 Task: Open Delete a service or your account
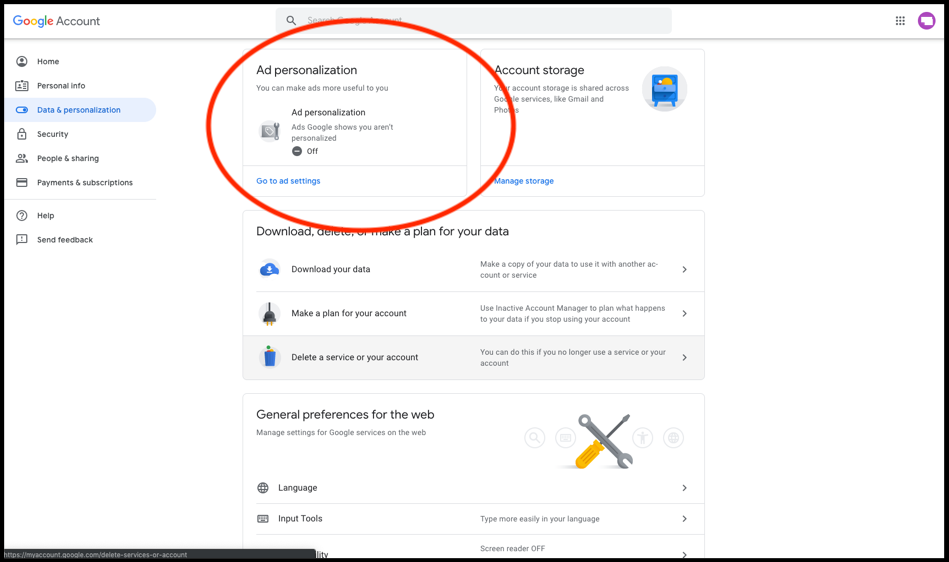(x=473, y=358)
